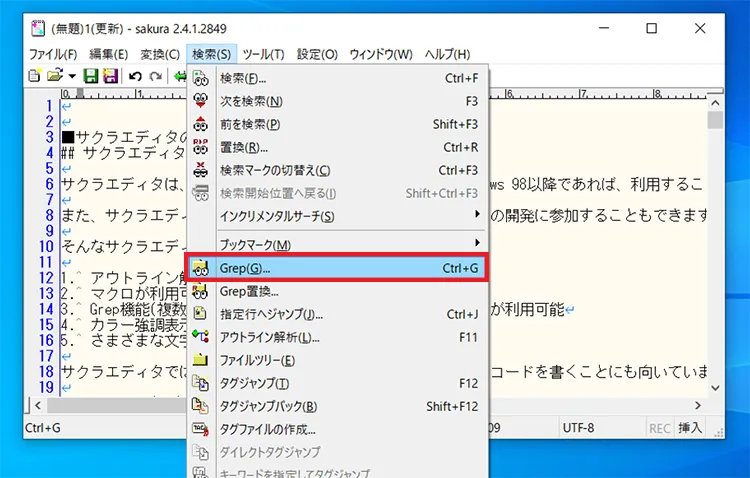The height and width of the screenshot is (478, 750).
Task: Open the 変換(C) menu
Action: click(x=160, y=54)
